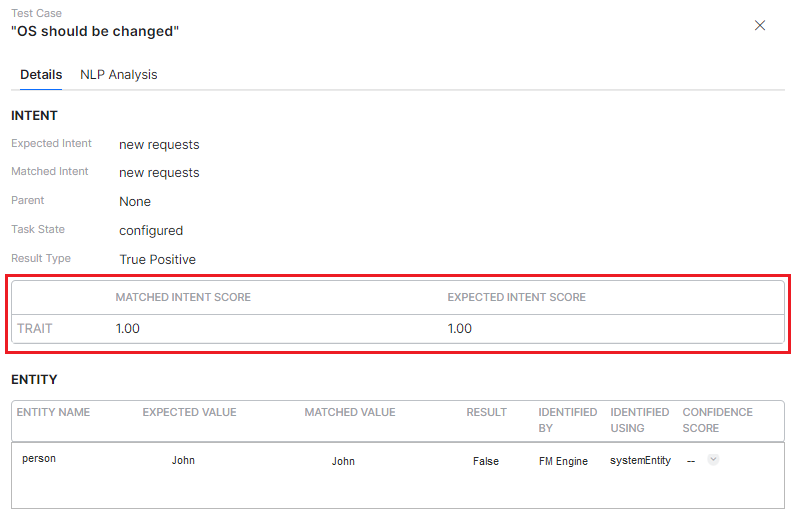Click the RESULT column header
The image size is (804, 521).
(x=486, y=412)
